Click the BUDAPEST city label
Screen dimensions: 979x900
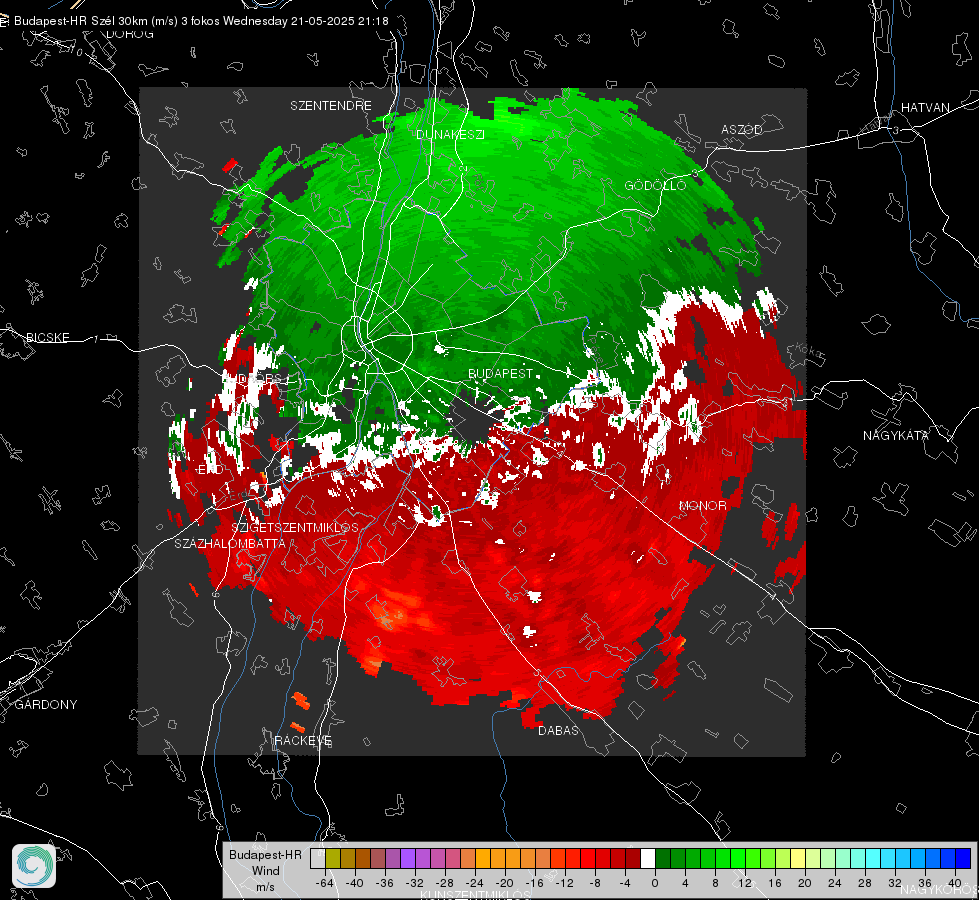(501, 373)
